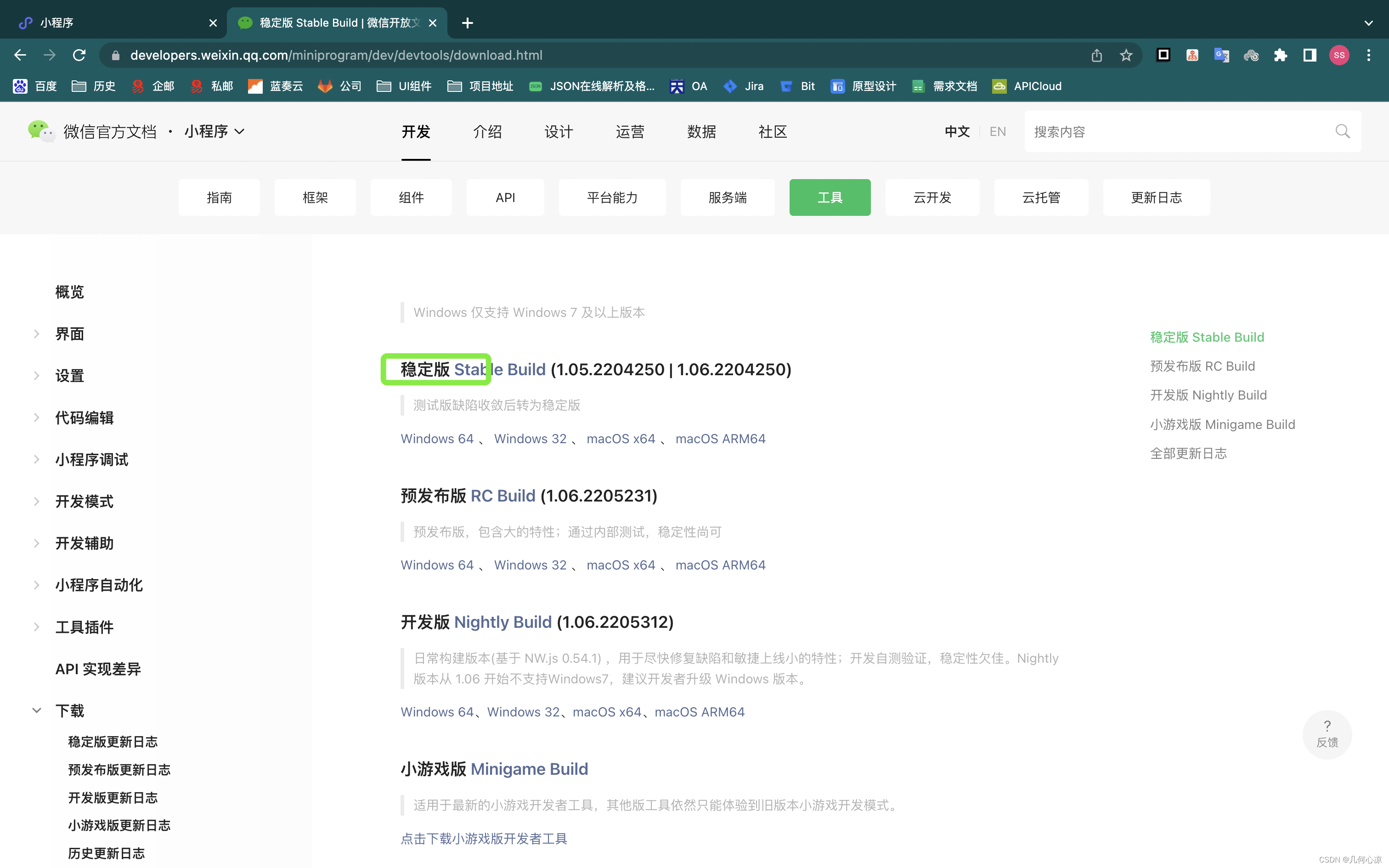This screenshot has height=868, width=1389.
Task: Open the 公司 GitLab bookmark
Action: point(340,86)
